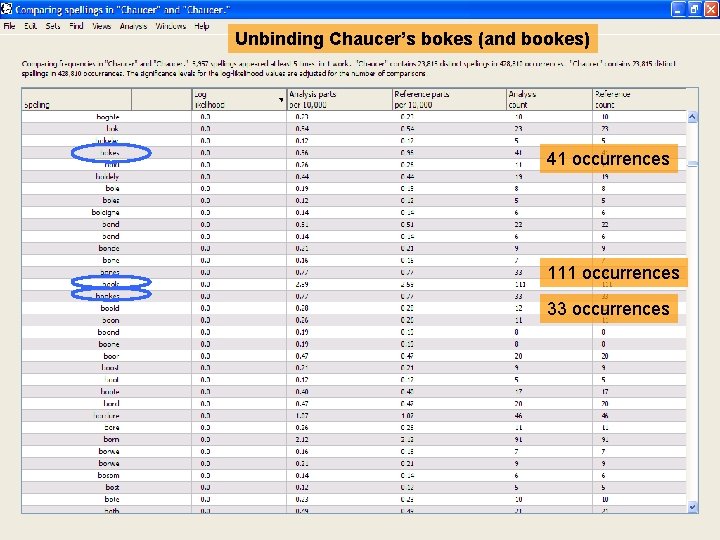Click analysis count 12 in boold row

(518, 308)
